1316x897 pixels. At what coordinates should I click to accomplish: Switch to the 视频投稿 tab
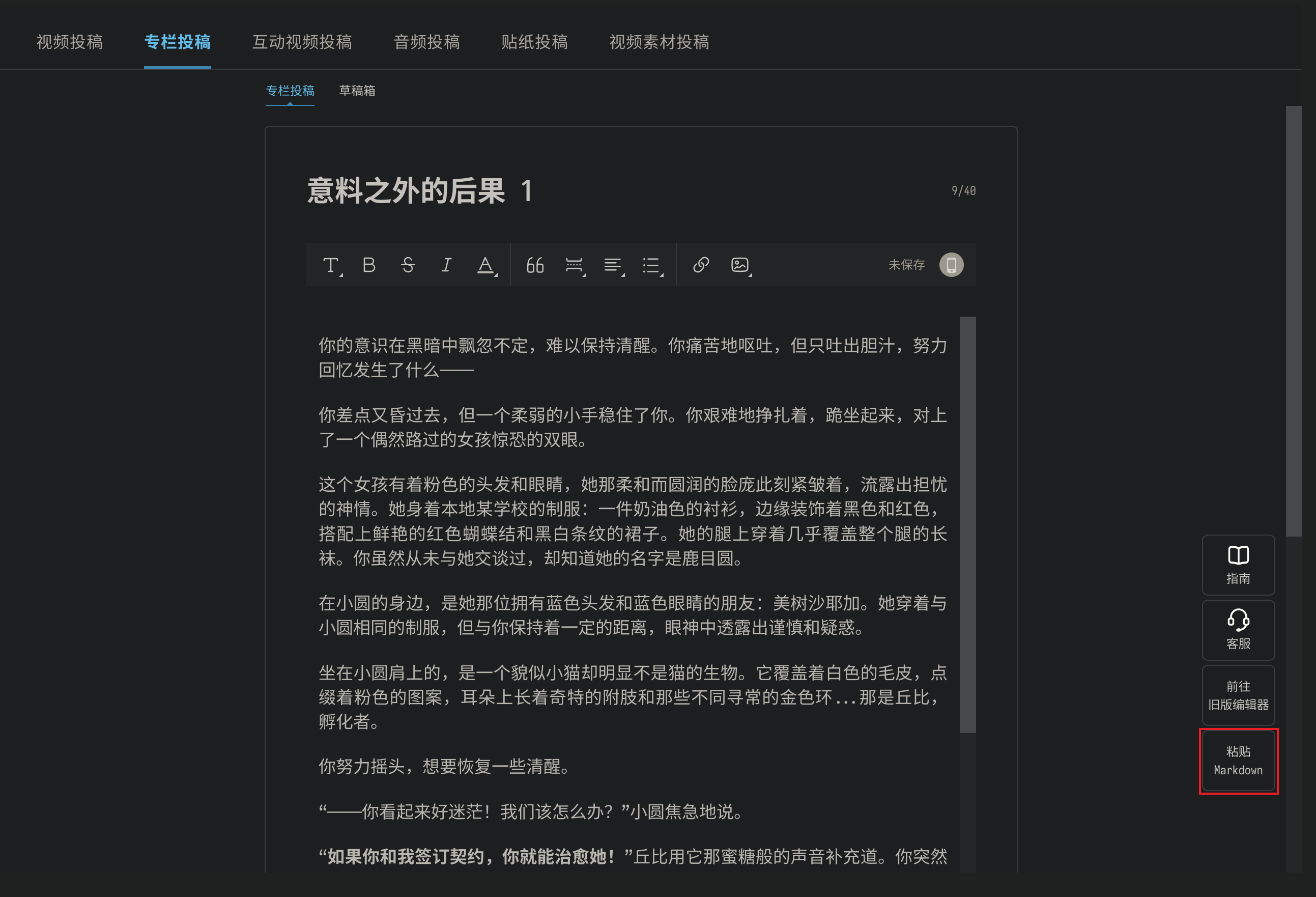69,42
